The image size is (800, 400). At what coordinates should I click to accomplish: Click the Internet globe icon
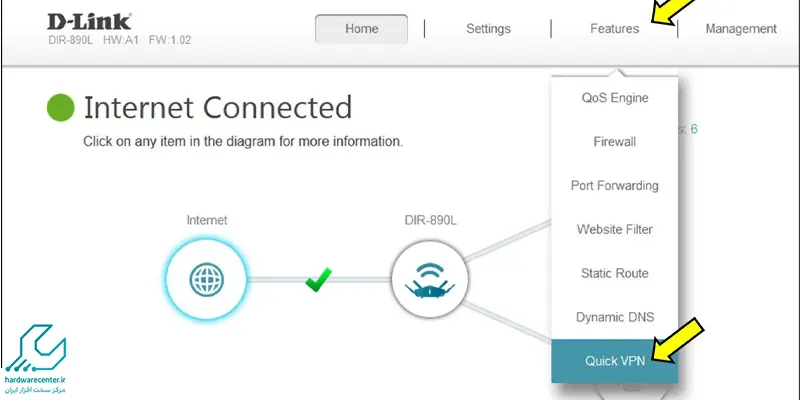pyautogui.click(x=206, y=279)
